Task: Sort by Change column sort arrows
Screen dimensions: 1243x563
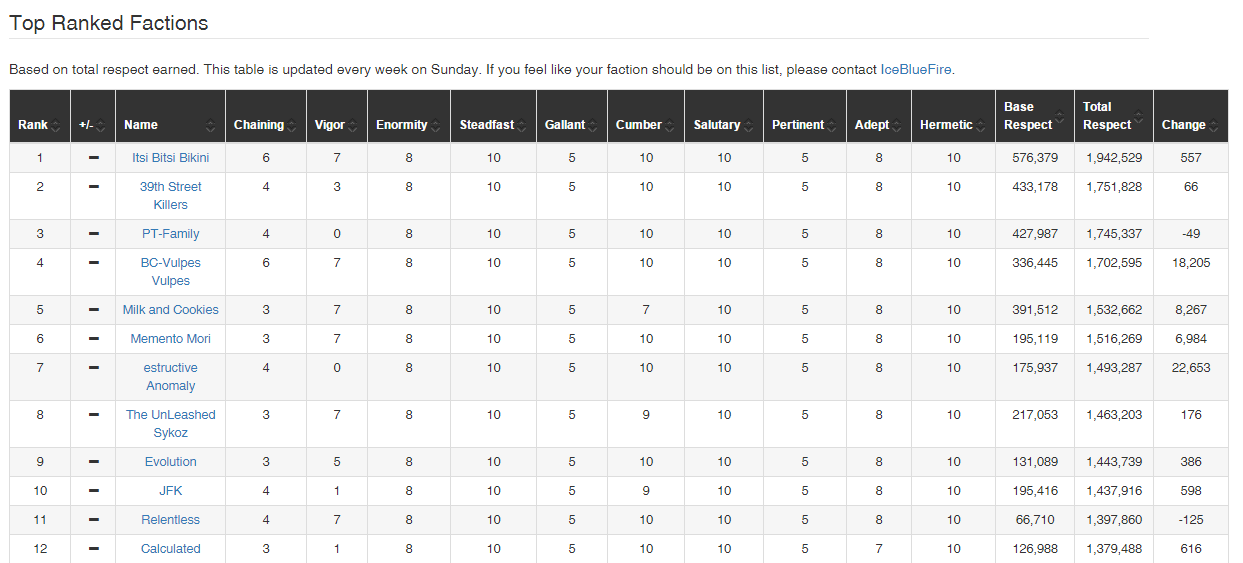Action: click(1214, 126)
